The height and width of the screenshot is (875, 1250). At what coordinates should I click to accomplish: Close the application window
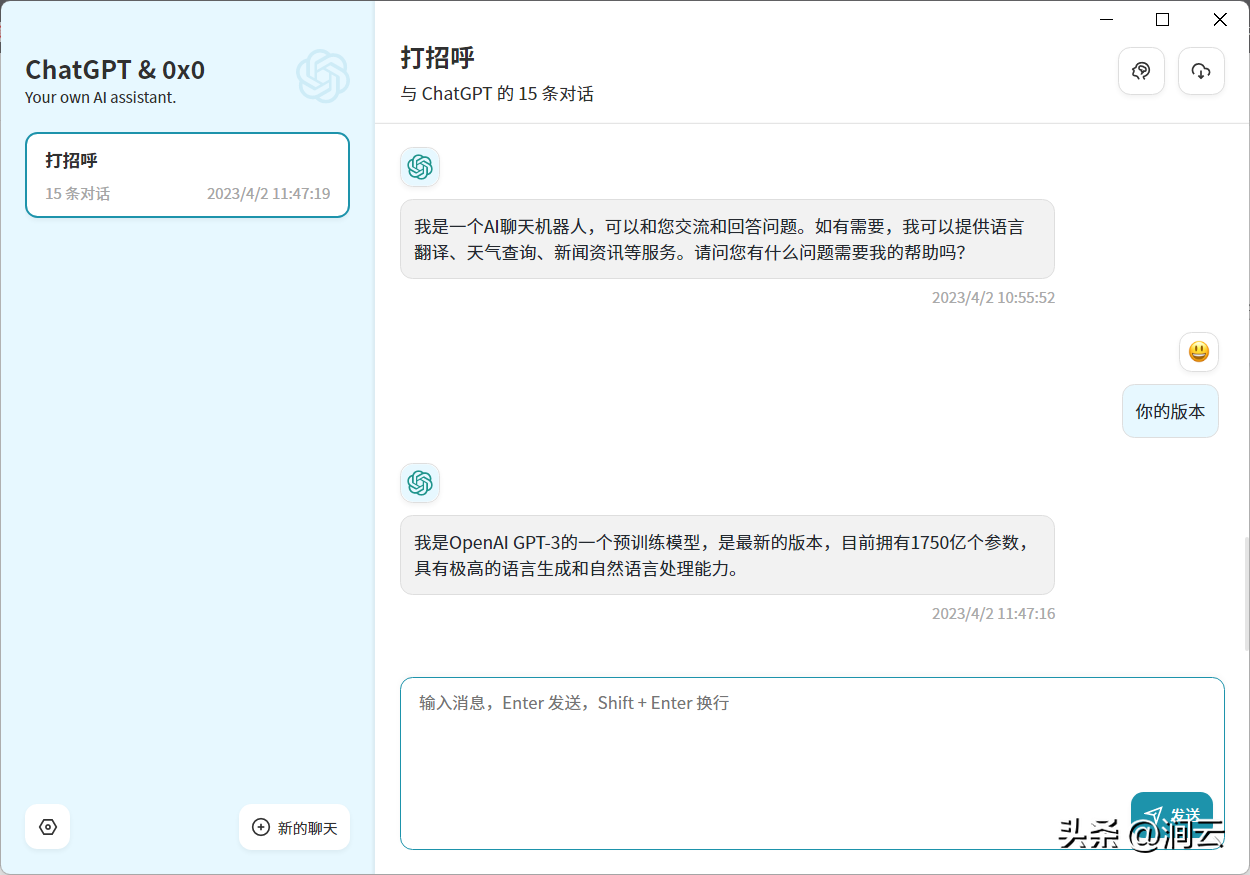coord(1220,19)
